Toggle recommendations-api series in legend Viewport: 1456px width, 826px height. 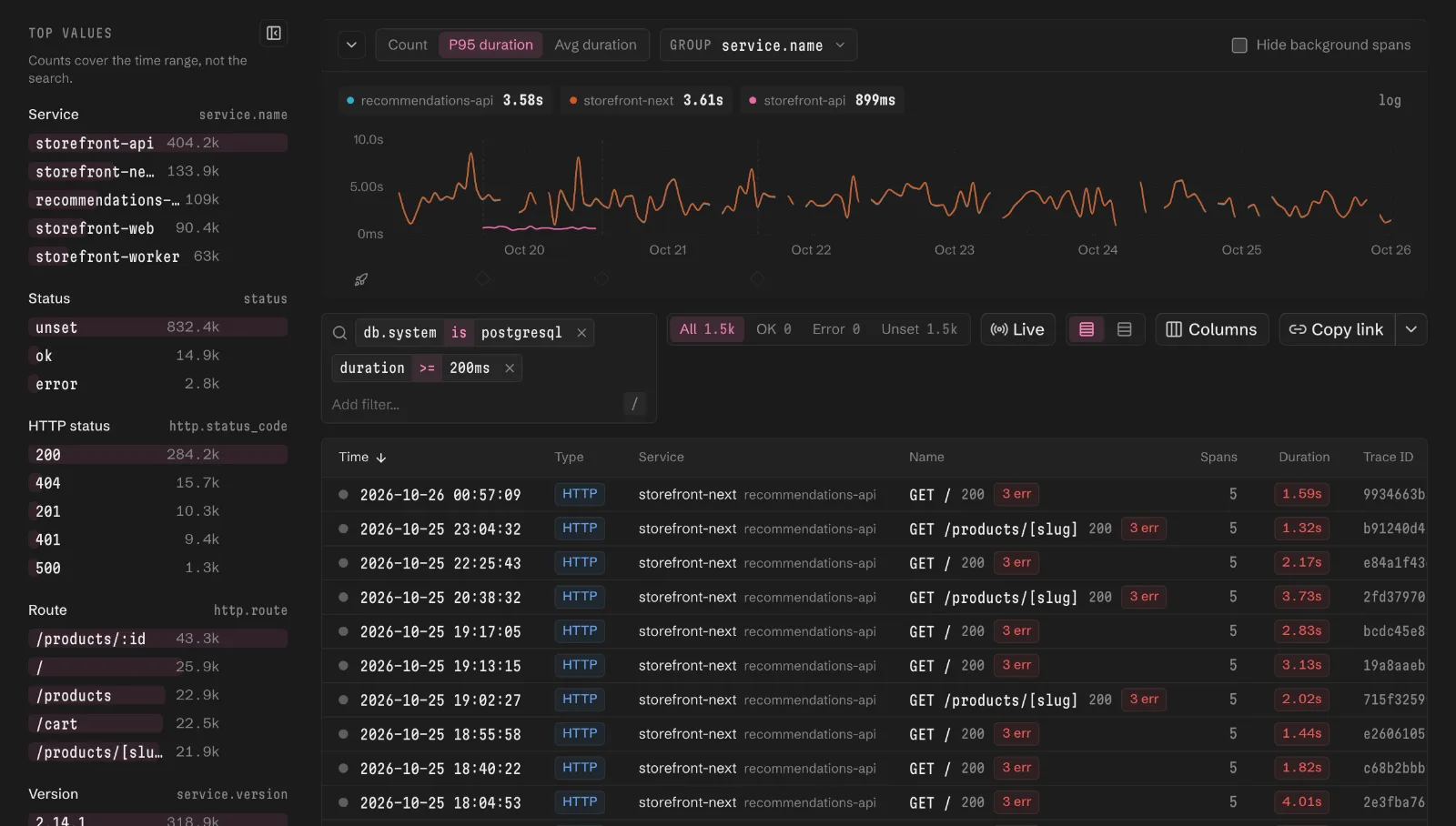pyautogui.click(x=444, y=100)
